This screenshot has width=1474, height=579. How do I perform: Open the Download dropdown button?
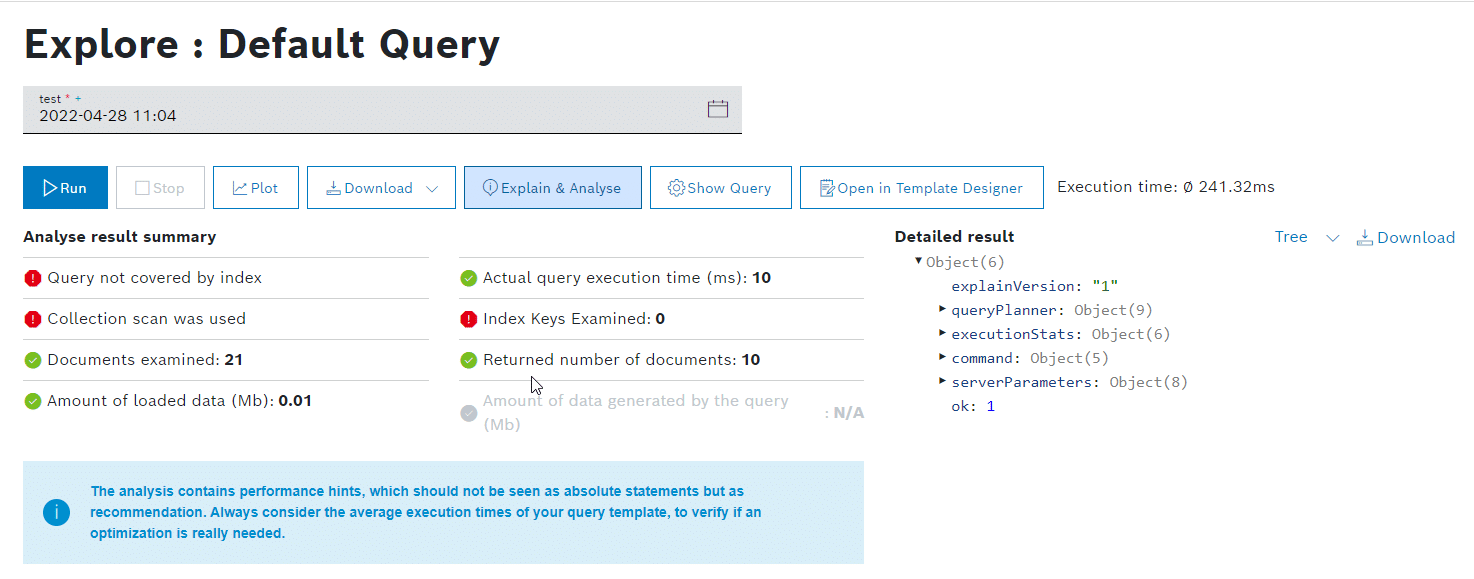coord(381,188)
